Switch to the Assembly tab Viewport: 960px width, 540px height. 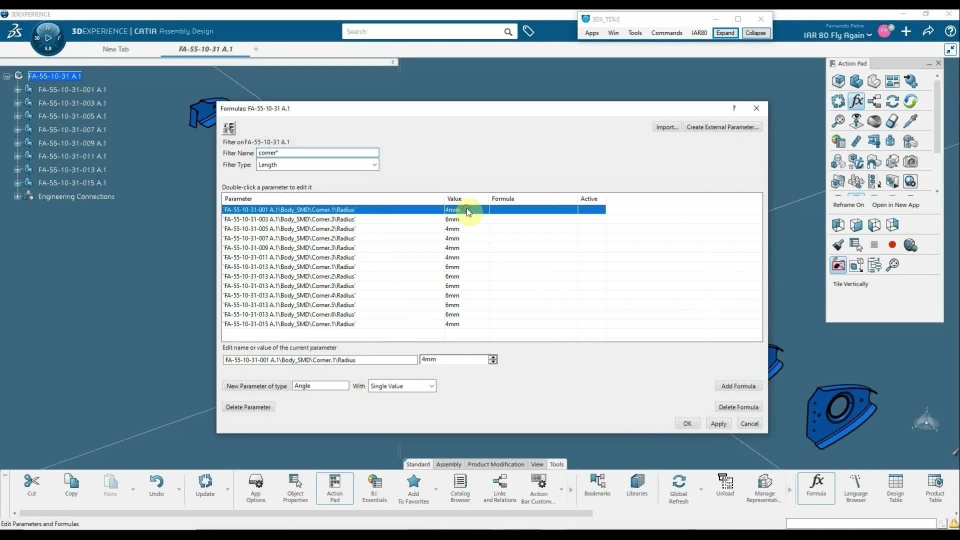coord(448,464)
